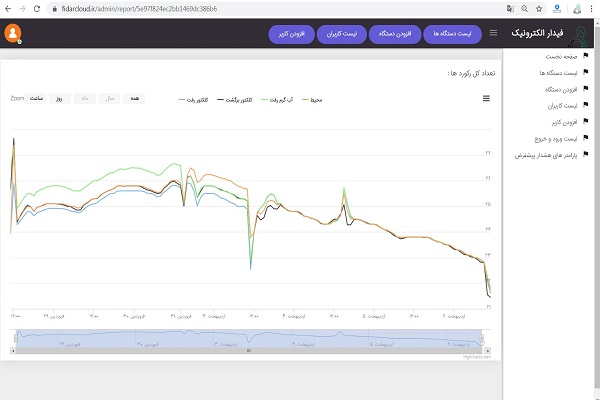Viewport: 600px width, 400px height.
Task: Select the روز zoom range button
Action: click(x=59, y=99)
